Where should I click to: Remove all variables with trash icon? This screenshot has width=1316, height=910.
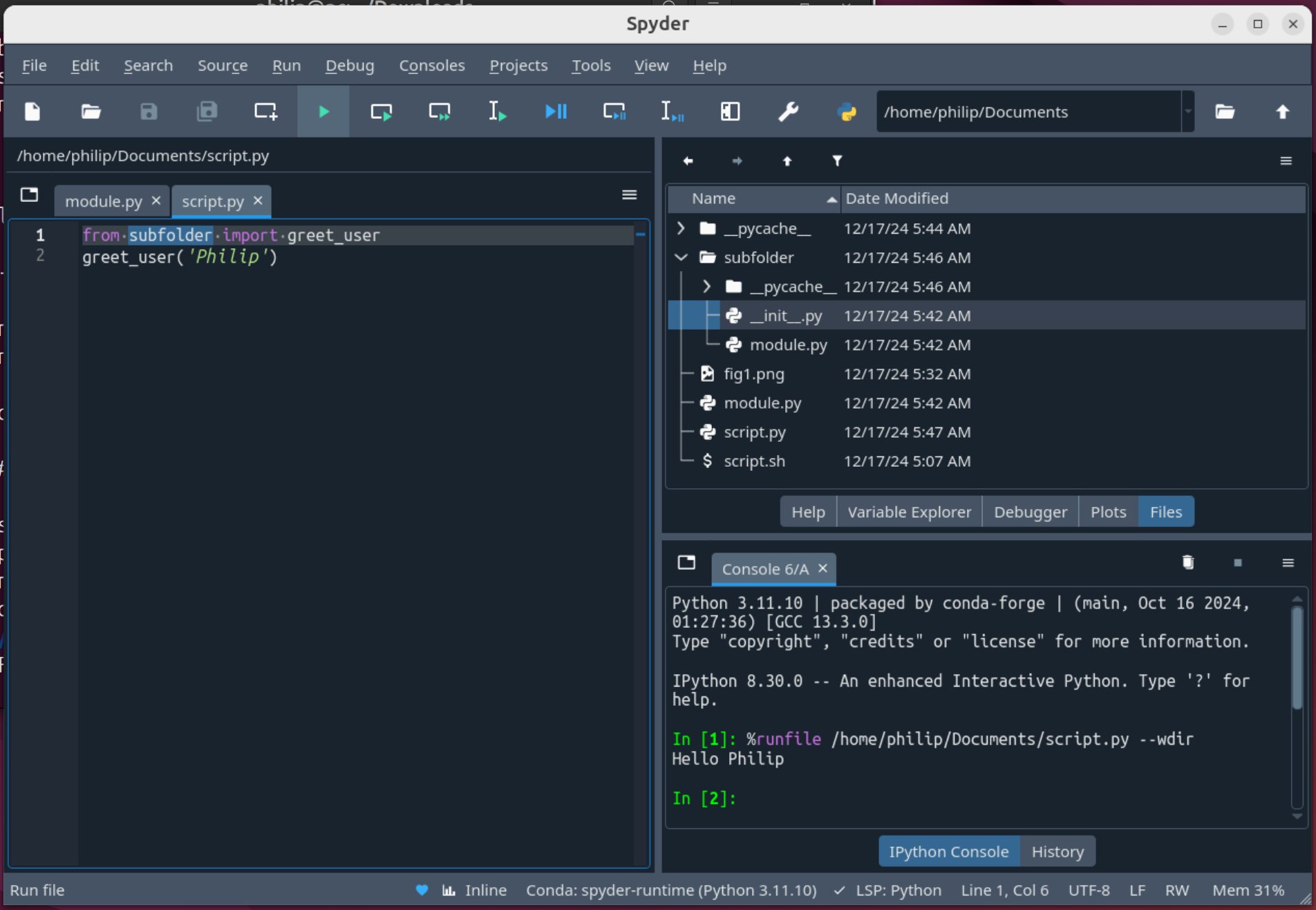point(1188,562)
